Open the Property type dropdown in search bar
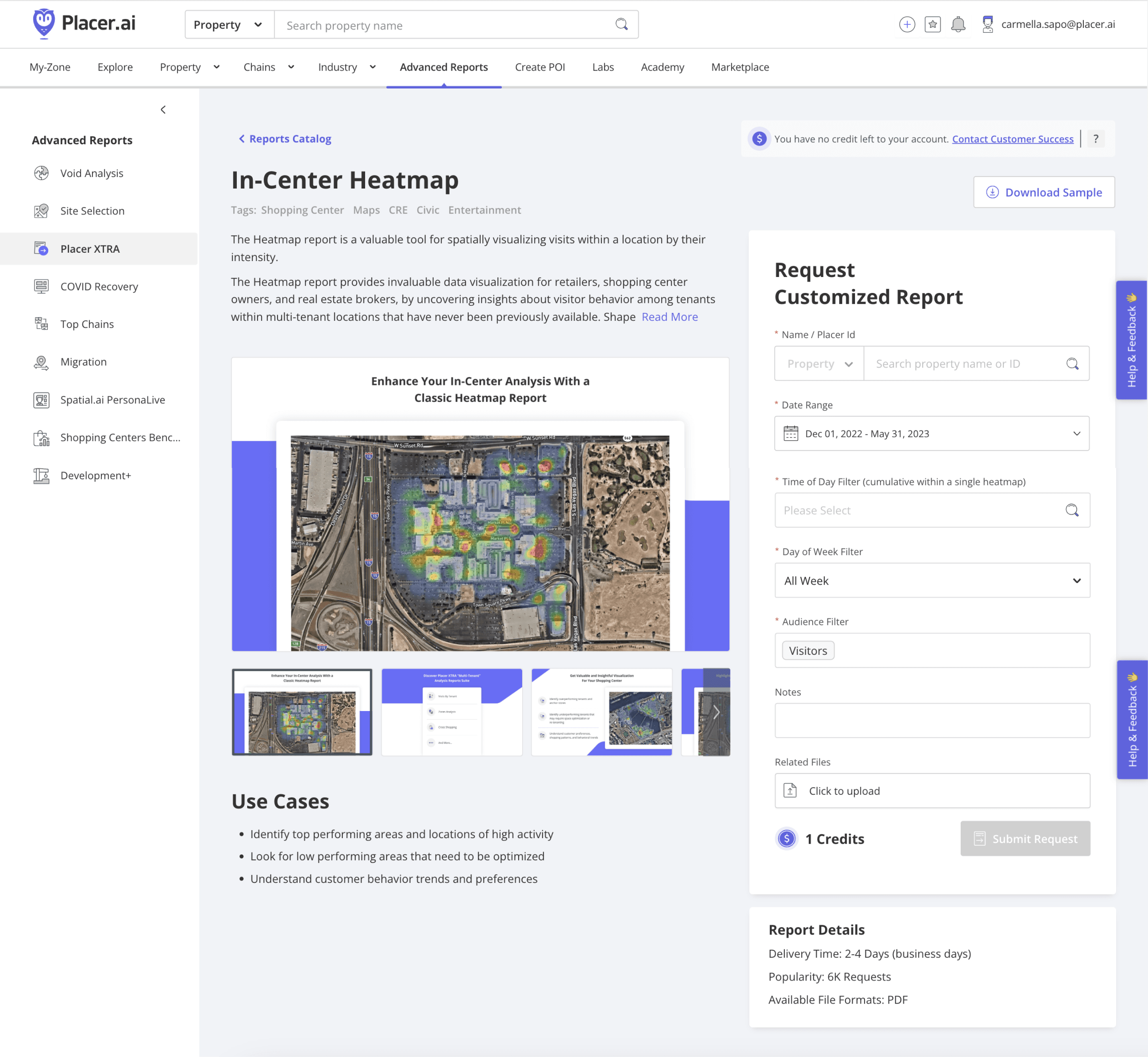Image resolution: width=1148 pixels, height=1057 pixels. (x=228, y=25)
